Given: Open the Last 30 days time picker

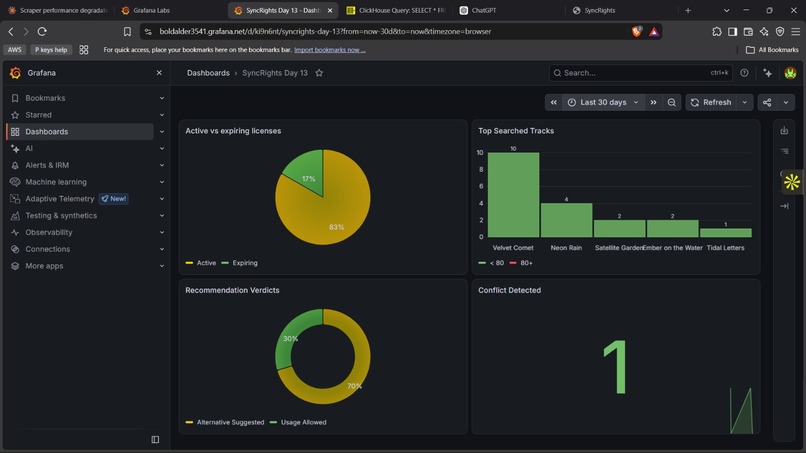Looking at the screenshot, I should tap(603, 102).
